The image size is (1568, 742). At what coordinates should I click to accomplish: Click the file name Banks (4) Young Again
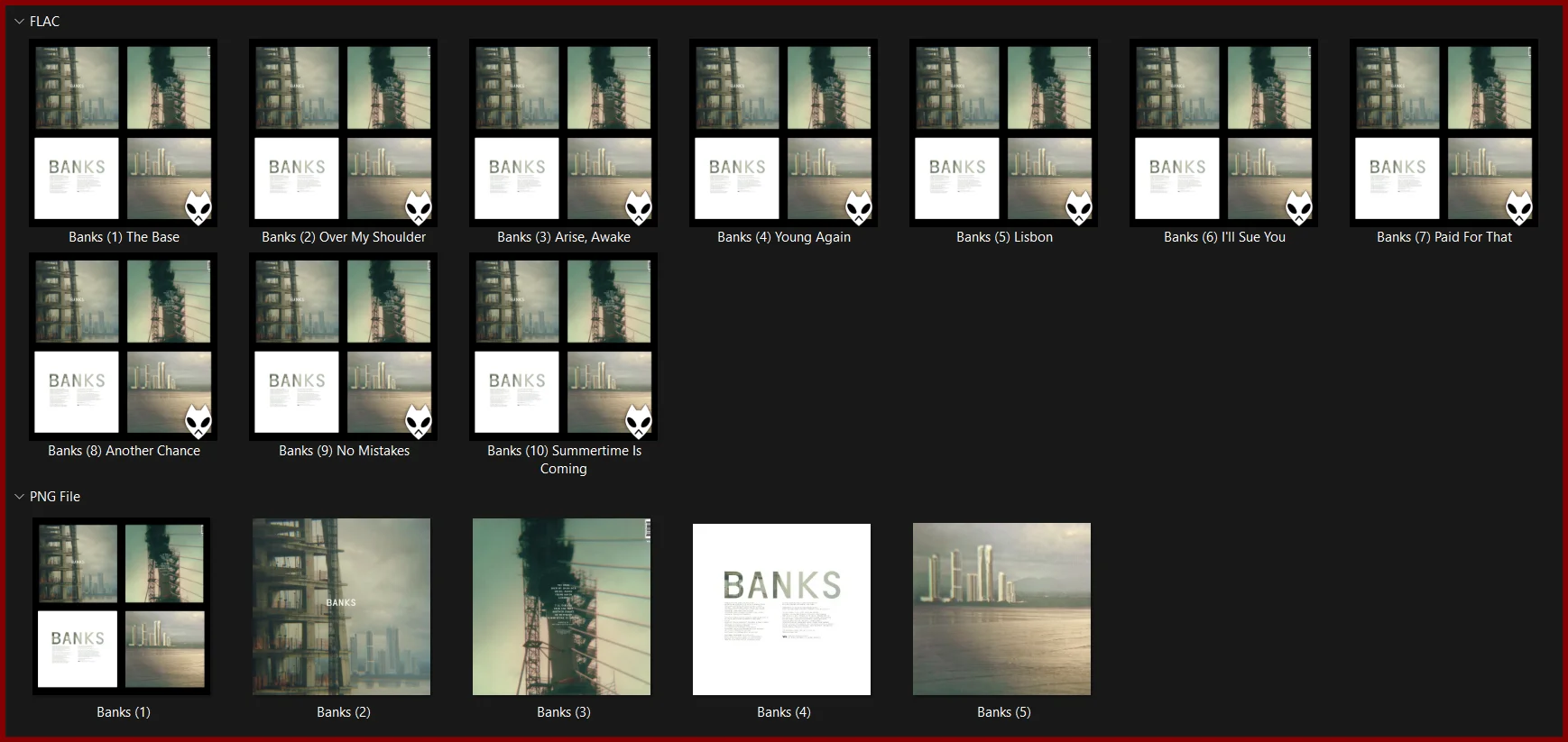click(784, 237)
